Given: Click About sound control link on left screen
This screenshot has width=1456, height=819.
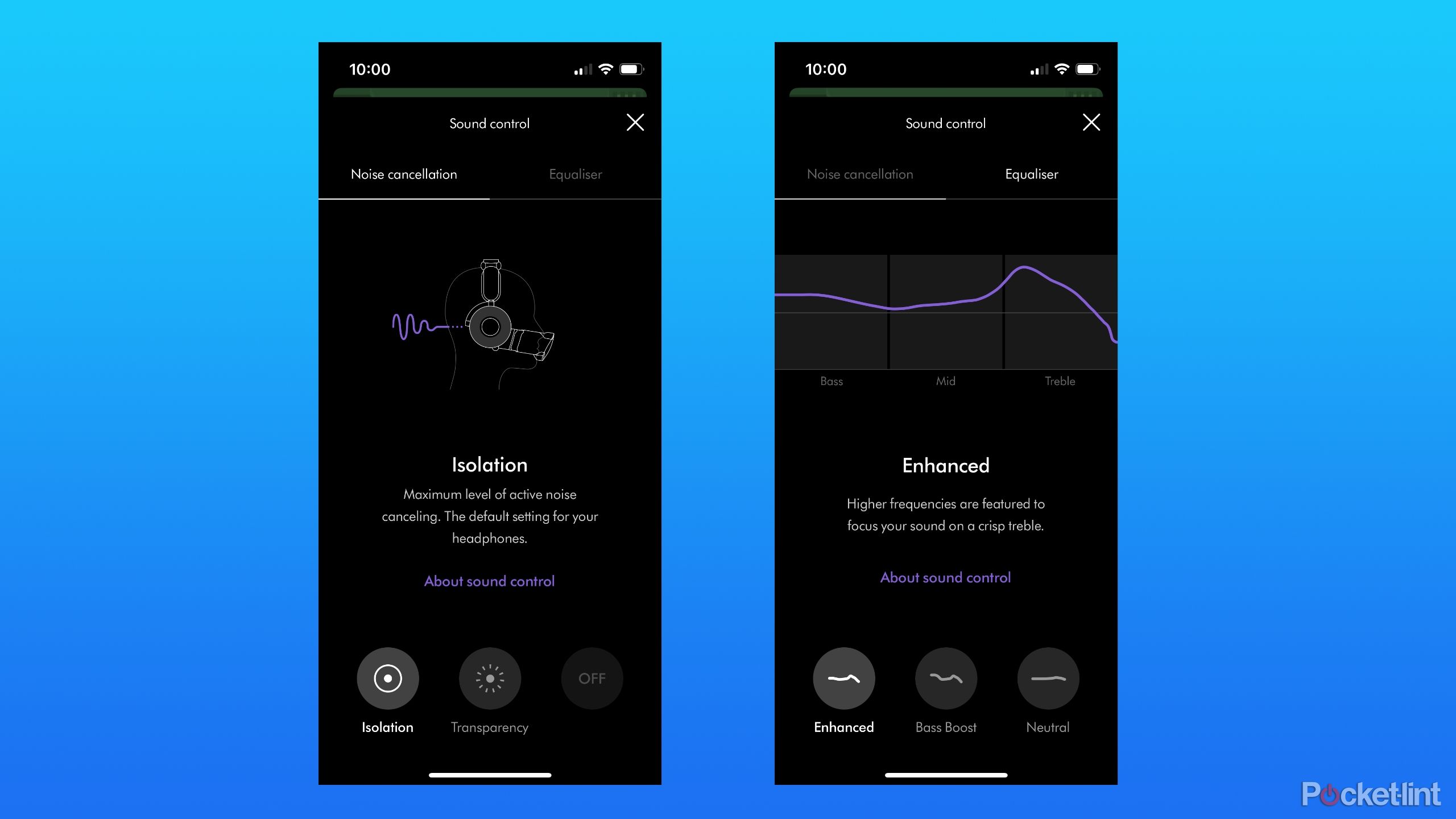Looking at the screenshot, I should point(488,580).
